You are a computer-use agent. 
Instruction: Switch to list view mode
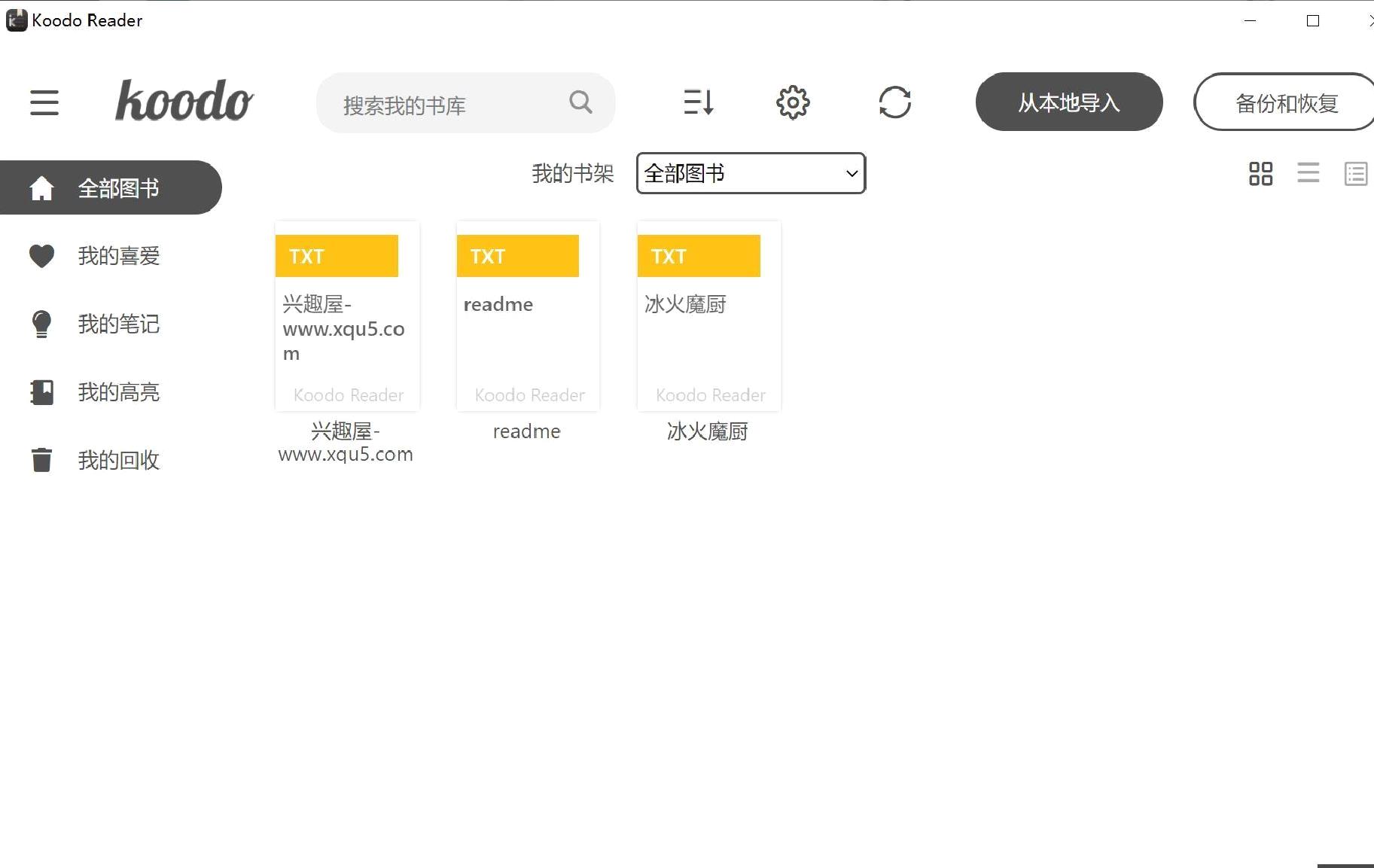tap(1308, 173)
